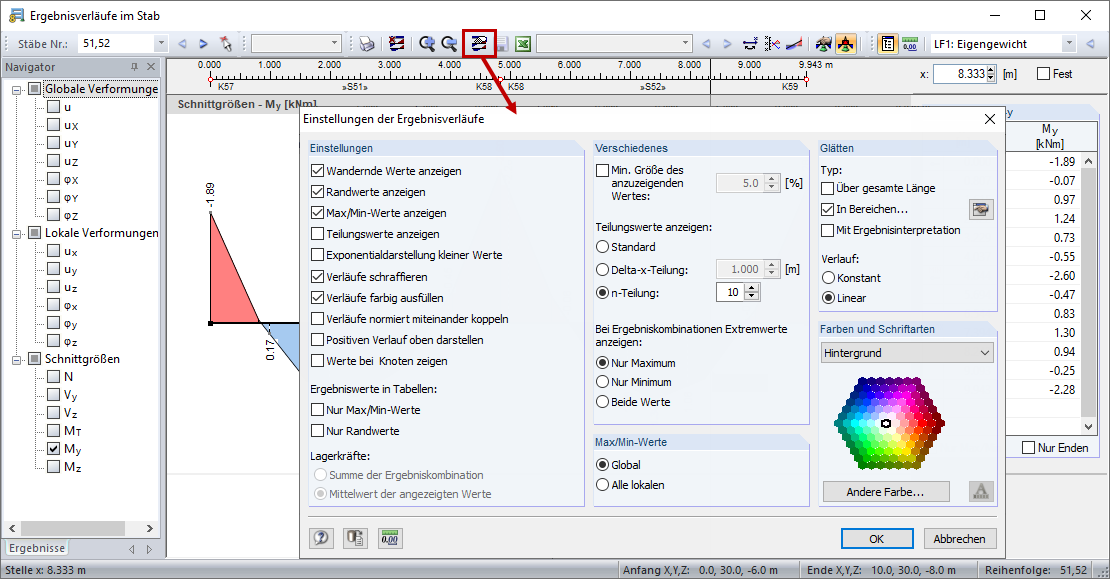
Task: Click the x position input field
Action: point(960,72)
